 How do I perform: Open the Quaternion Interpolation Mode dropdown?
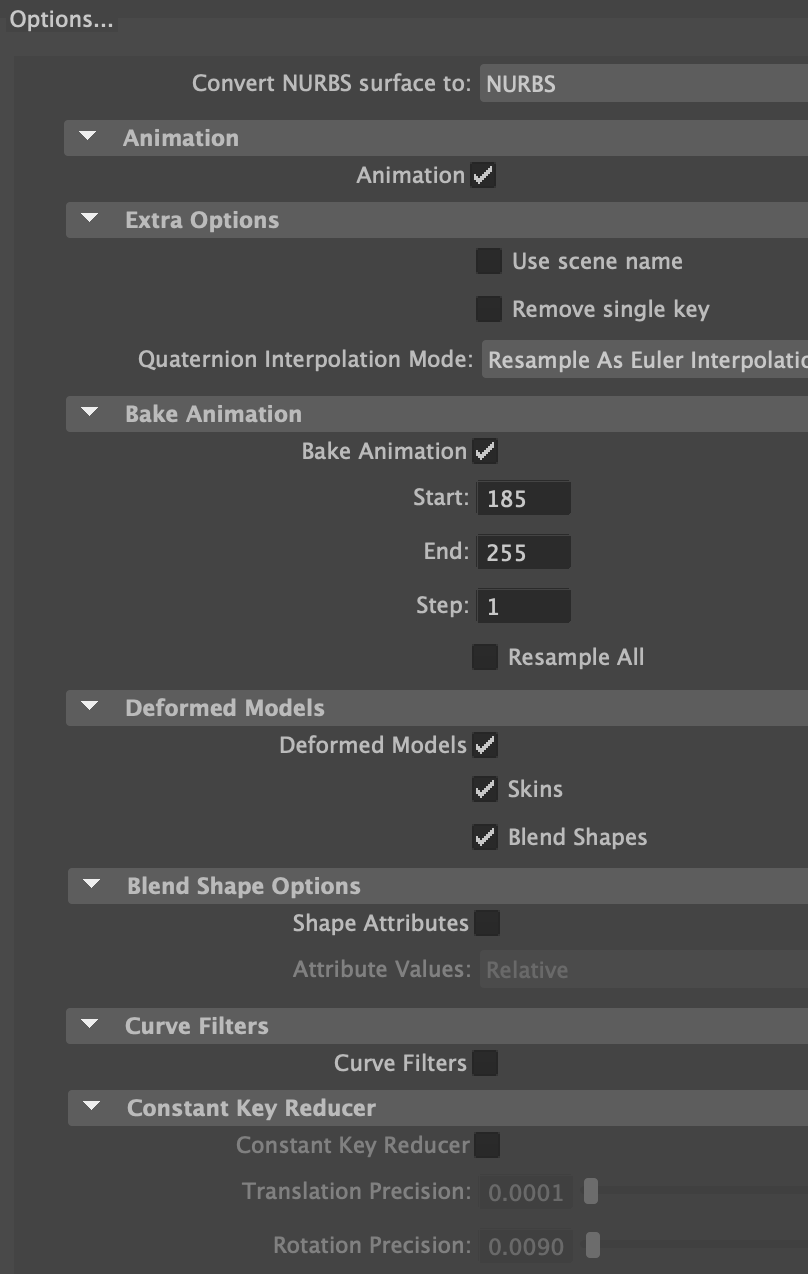pyautogui.click(x=640, y=359)
